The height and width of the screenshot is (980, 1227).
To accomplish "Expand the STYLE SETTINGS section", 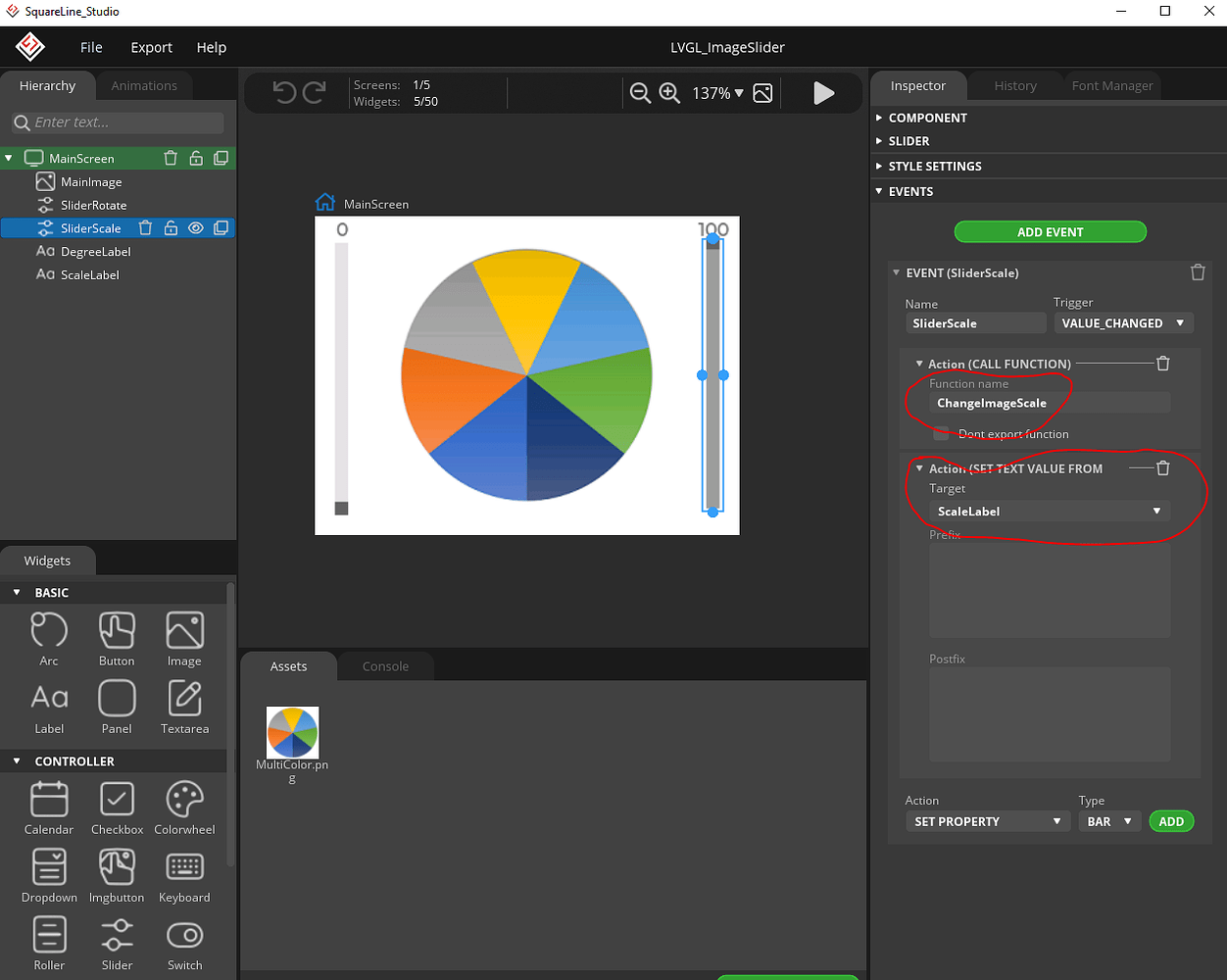I will tap(935, 167).
